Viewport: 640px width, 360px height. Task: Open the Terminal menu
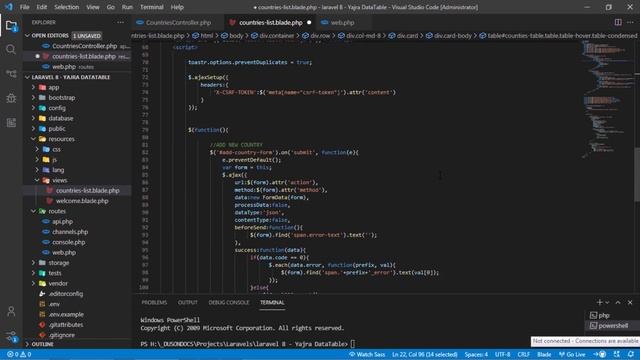[151, 7]
